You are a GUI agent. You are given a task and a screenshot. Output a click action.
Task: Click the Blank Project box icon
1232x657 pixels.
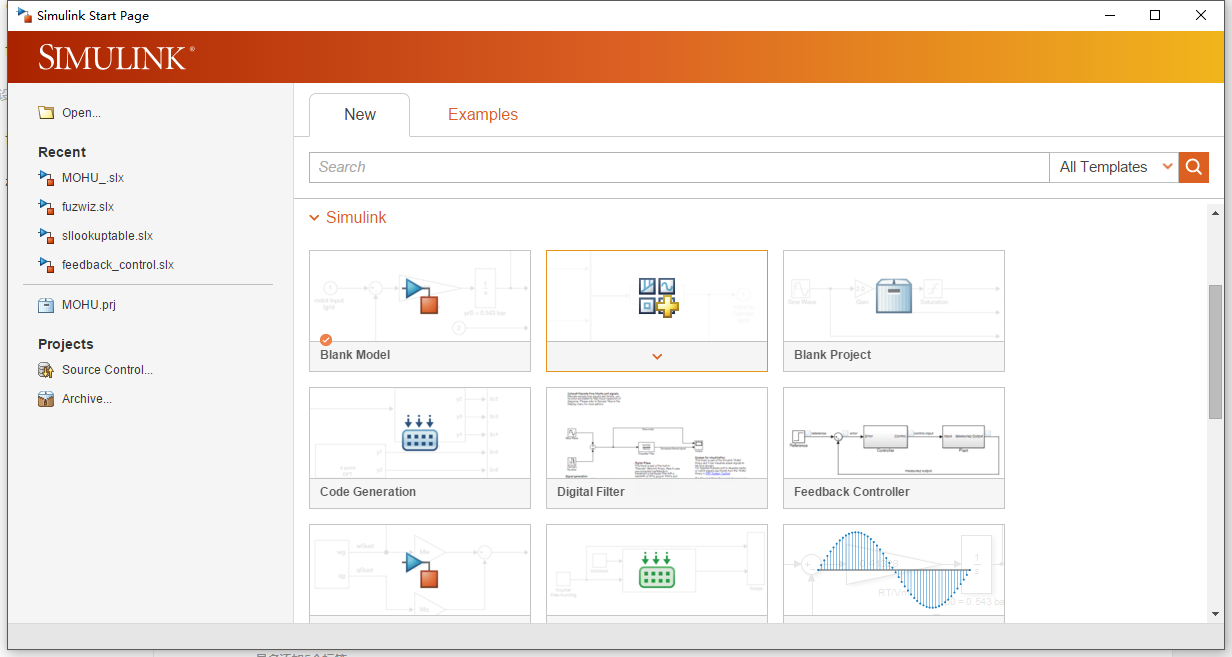click(895, 296)
